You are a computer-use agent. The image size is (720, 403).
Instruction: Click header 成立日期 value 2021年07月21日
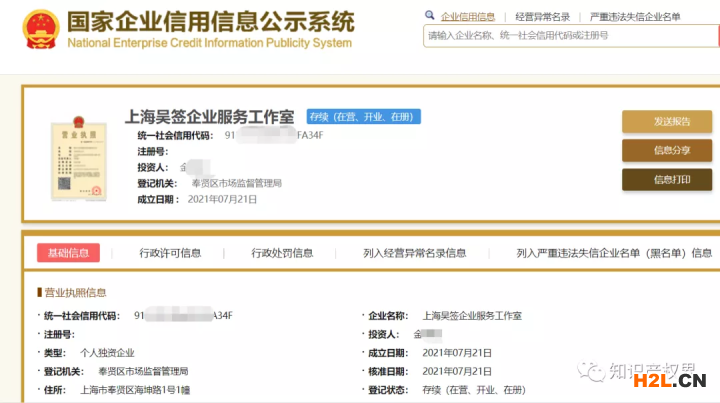click(x=222, y=199)
